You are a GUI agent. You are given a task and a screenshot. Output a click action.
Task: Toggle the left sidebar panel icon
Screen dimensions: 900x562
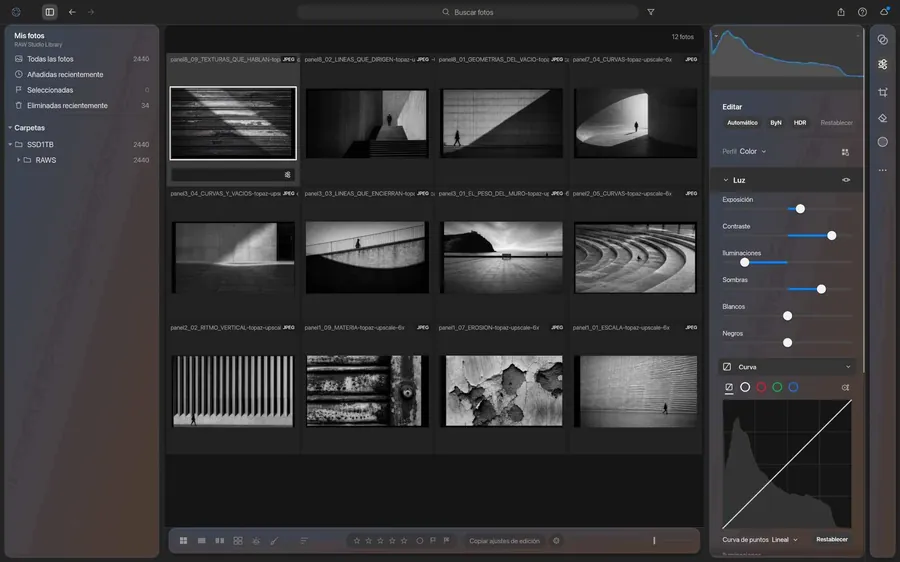(50, 12)
